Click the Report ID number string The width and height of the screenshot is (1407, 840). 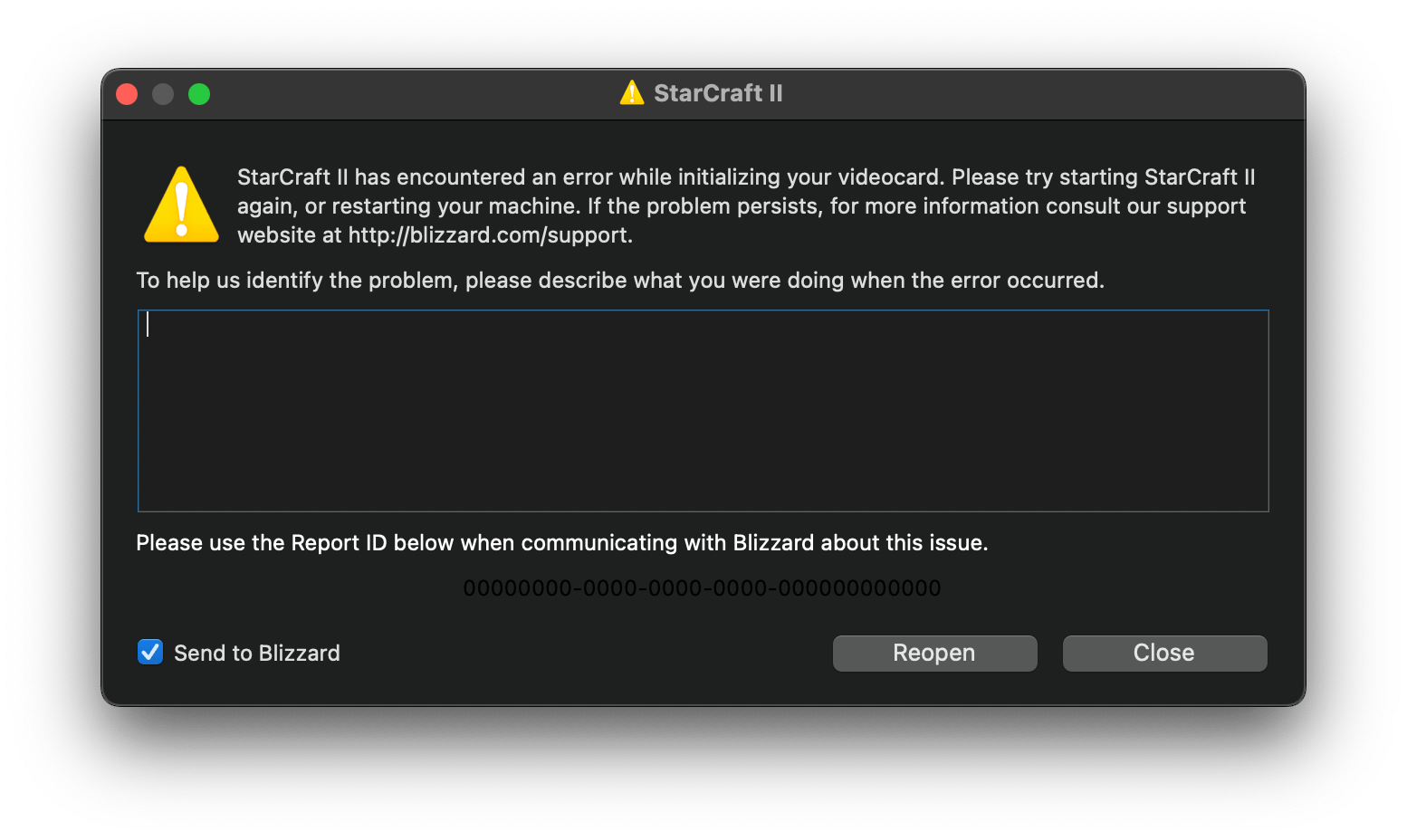tap(702, 588)
